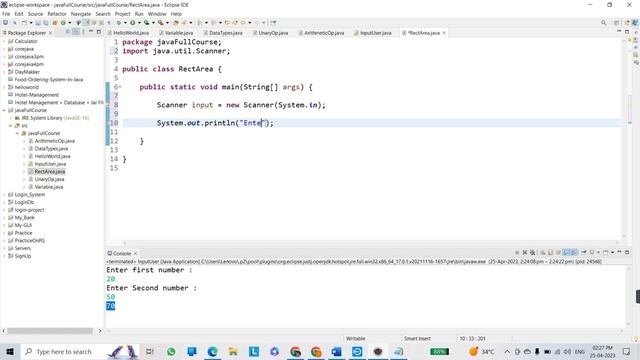Viewport: 640px width, 360px height.
Task: Maximize the Console view
Action: 627,252
